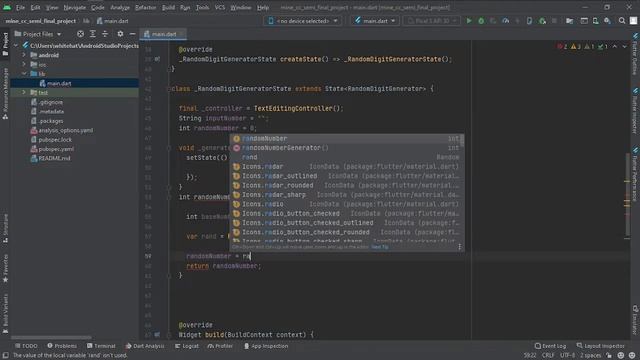
Task: Click the editor vertical scrollbar
Action: click(x=627, y=195)
